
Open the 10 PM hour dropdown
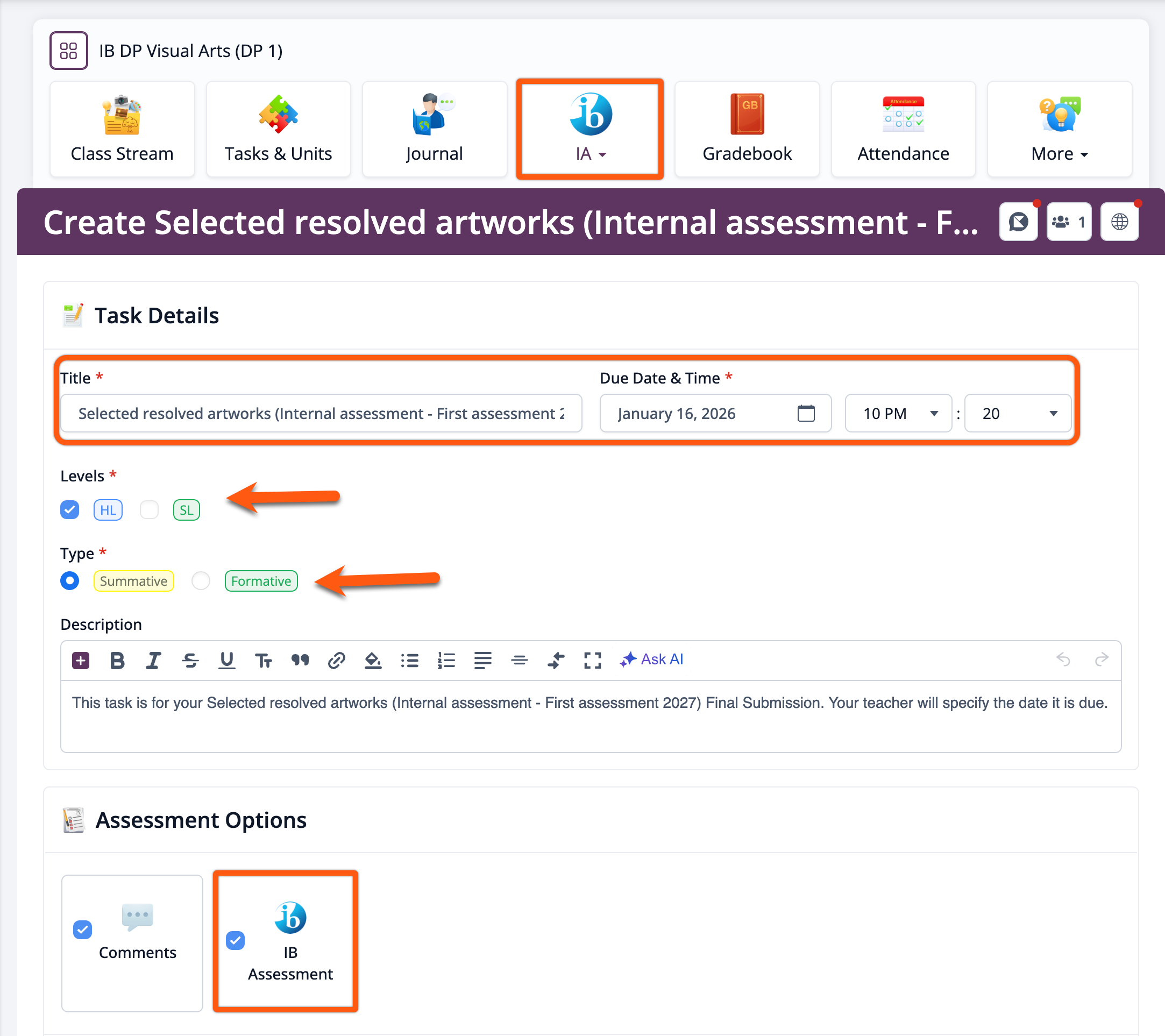tap(898, 413)
